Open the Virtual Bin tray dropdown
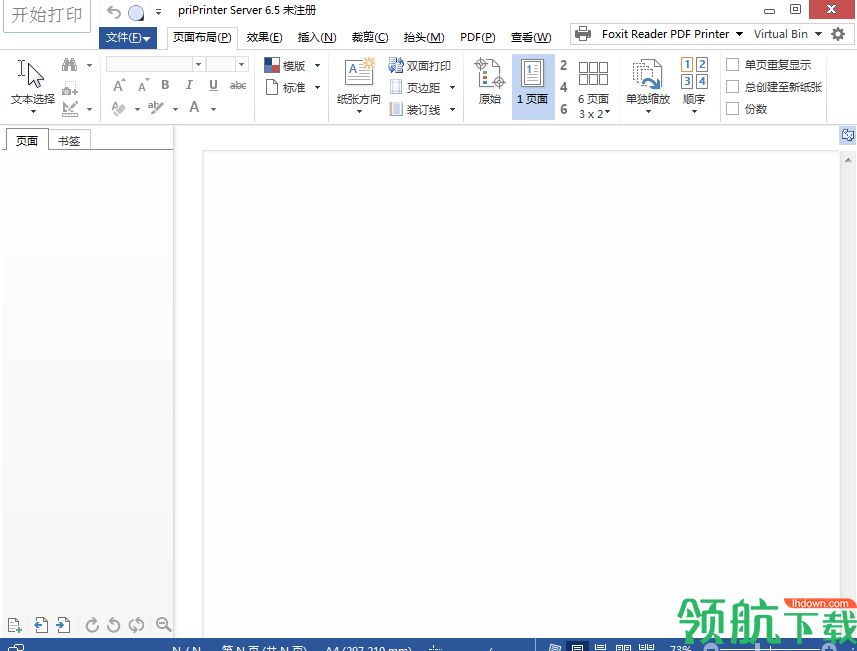This screenshot has width=857, height=651. tap(818, 34)
